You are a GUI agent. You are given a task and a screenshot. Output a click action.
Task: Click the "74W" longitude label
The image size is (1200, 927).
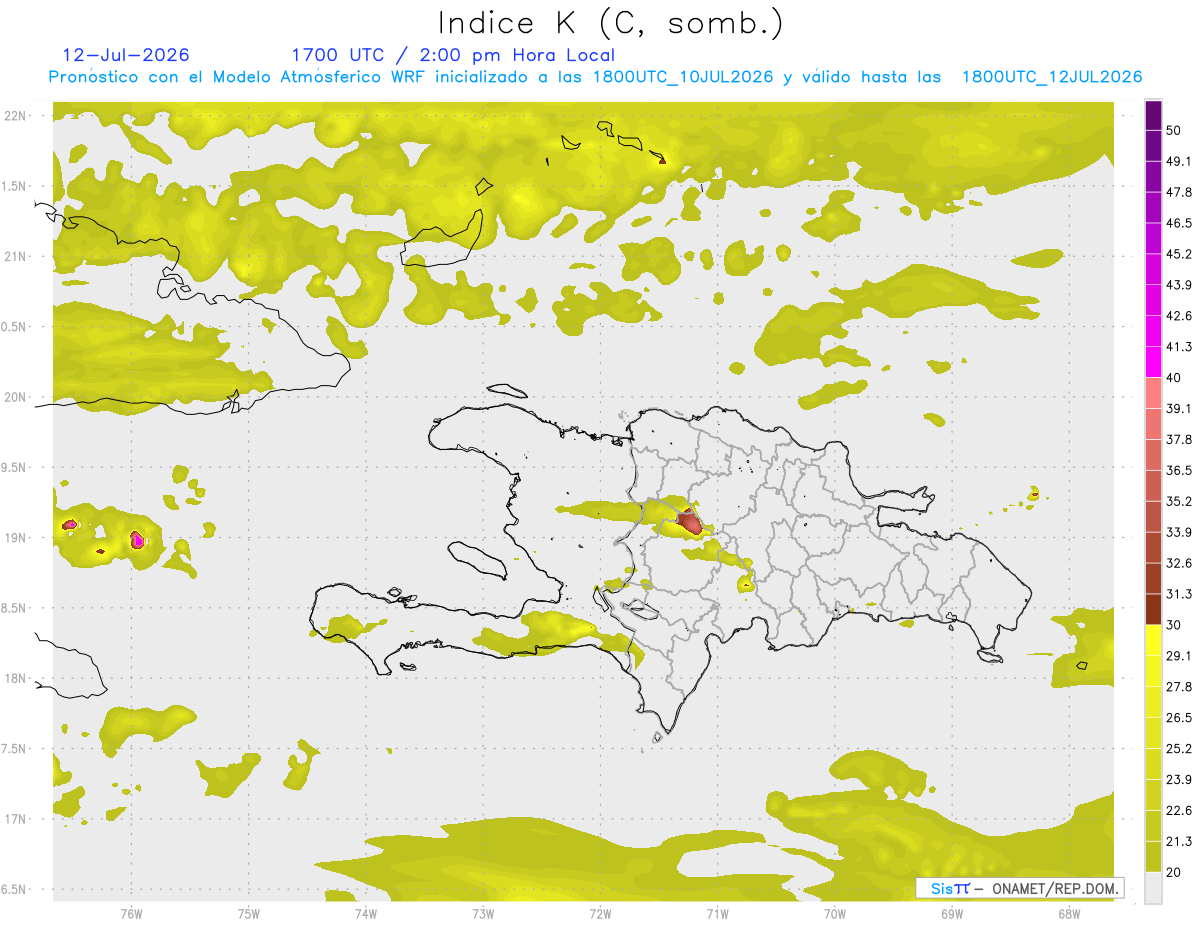(365, 913)
